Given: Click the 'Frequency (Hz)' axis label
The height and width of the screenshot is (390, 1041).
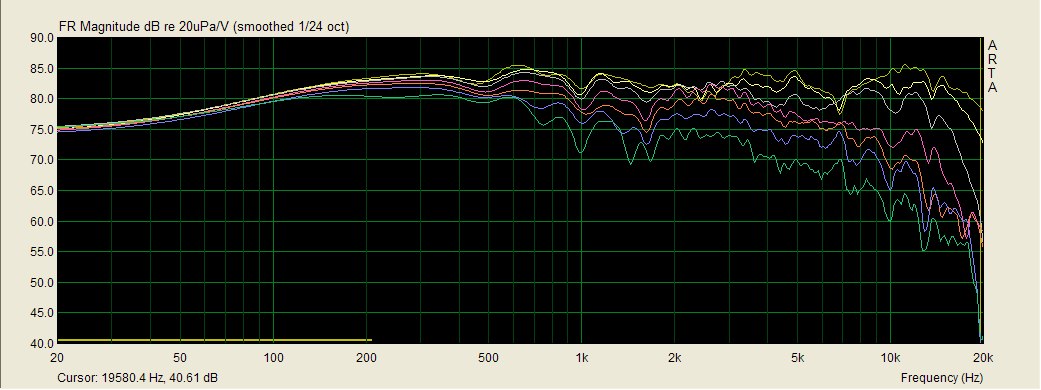Looking at the screenshot, I should click(x=941, y=378).
